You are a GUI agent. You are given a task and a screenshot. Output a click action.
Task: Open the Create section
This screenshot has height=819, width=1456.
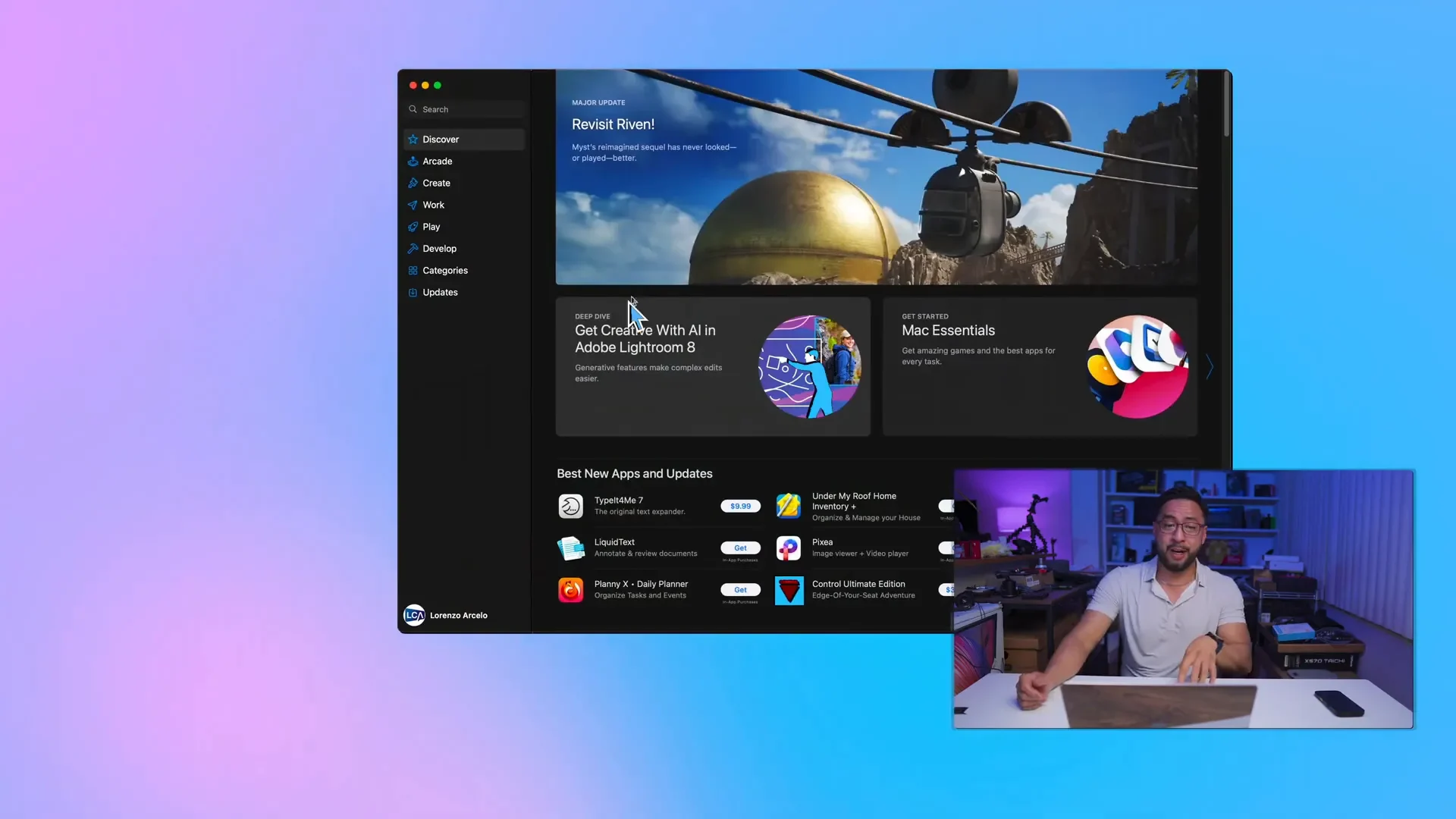(464, 184)
